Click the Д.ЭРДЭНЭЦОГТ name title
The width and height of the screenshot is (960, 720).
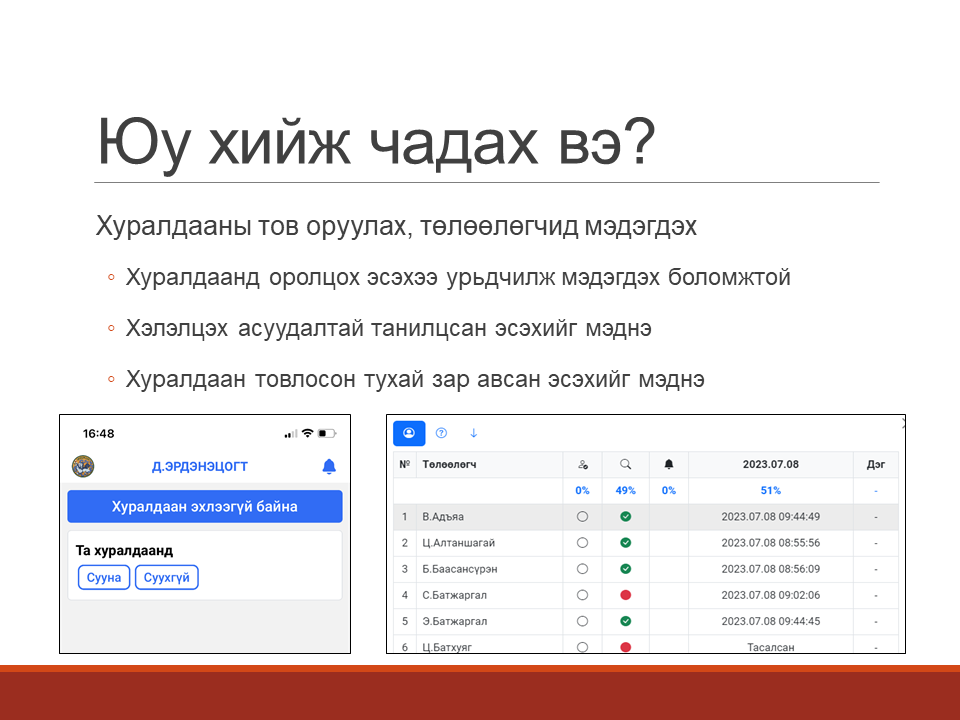(199, 466)
